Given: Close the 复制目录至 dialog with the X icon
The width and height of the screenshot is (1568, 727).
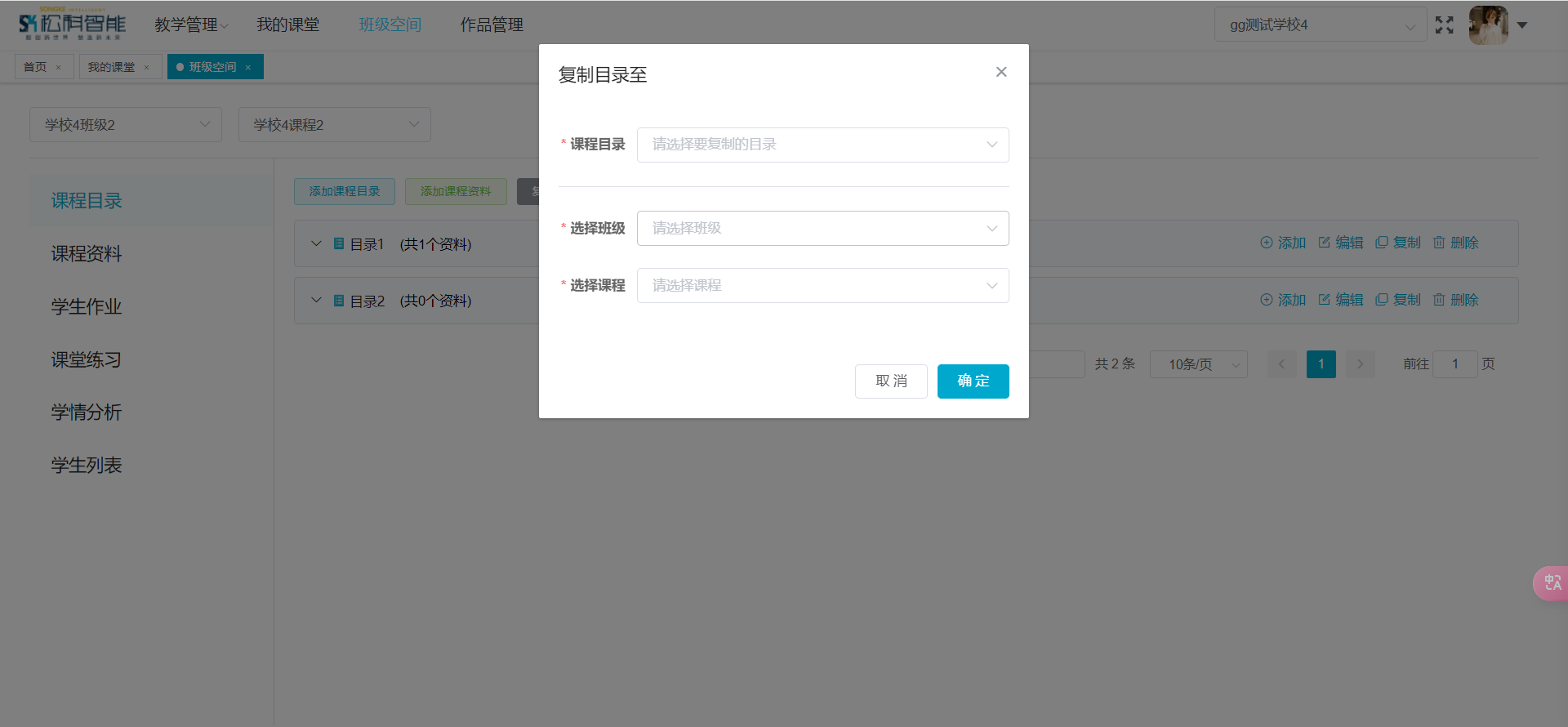Looking at the screenshot, I should [1000, 72].
